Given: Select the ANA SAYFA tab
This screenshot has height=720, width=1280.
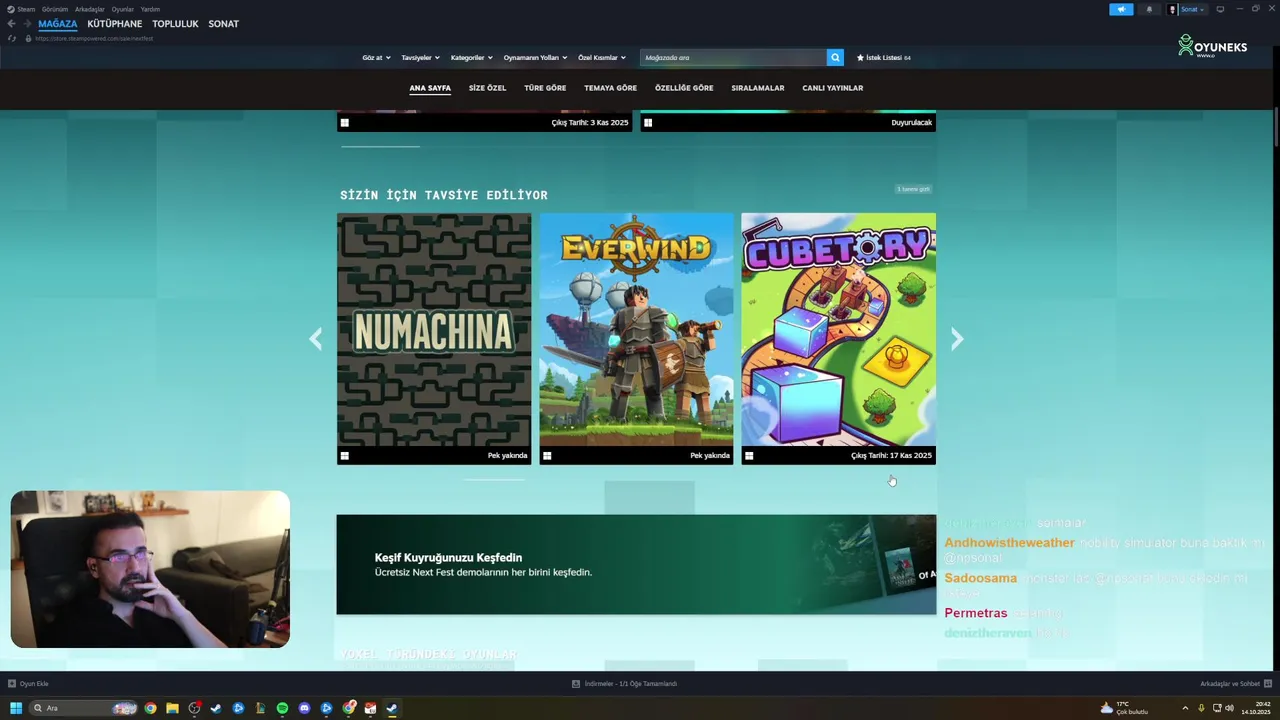Looking at the screenshot, I should pyautogui.click(x=430, y=88).
